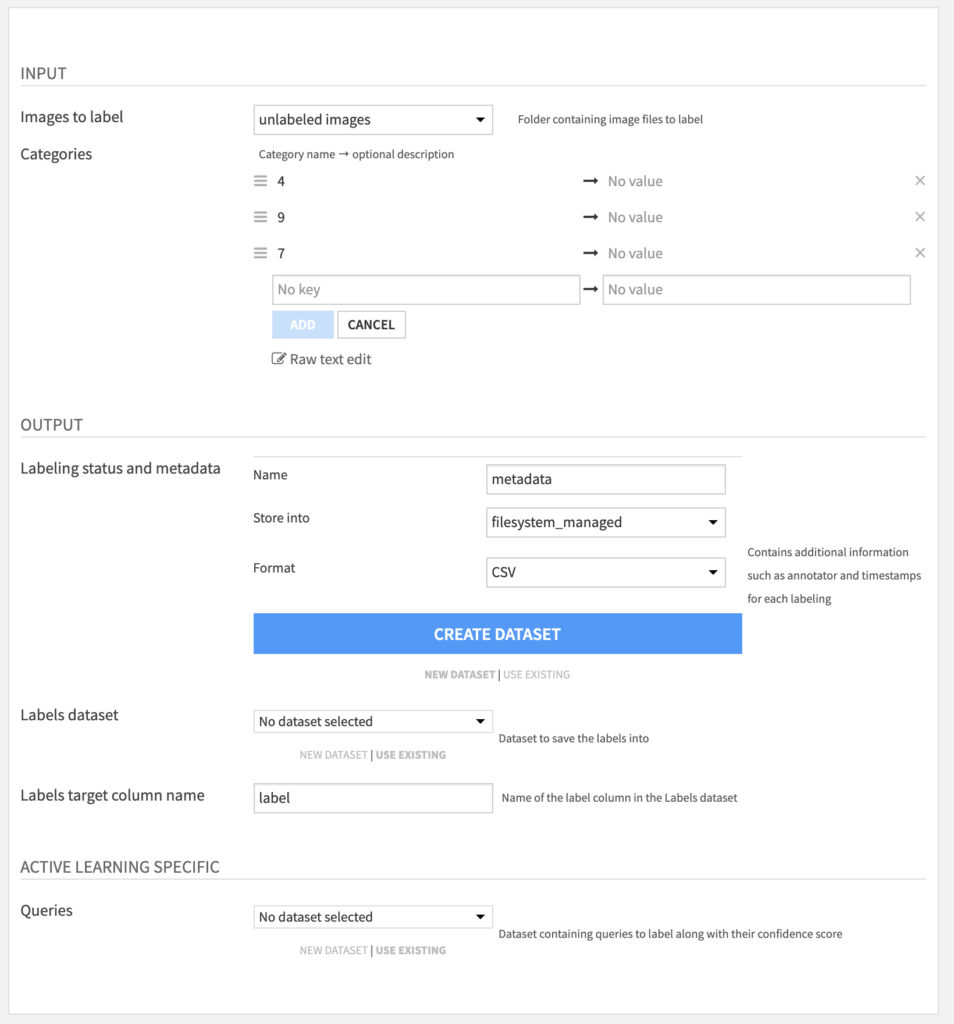Click the reorder handle beside category 9
Screen dimensions: 954x1024
[x=261, y=217]
